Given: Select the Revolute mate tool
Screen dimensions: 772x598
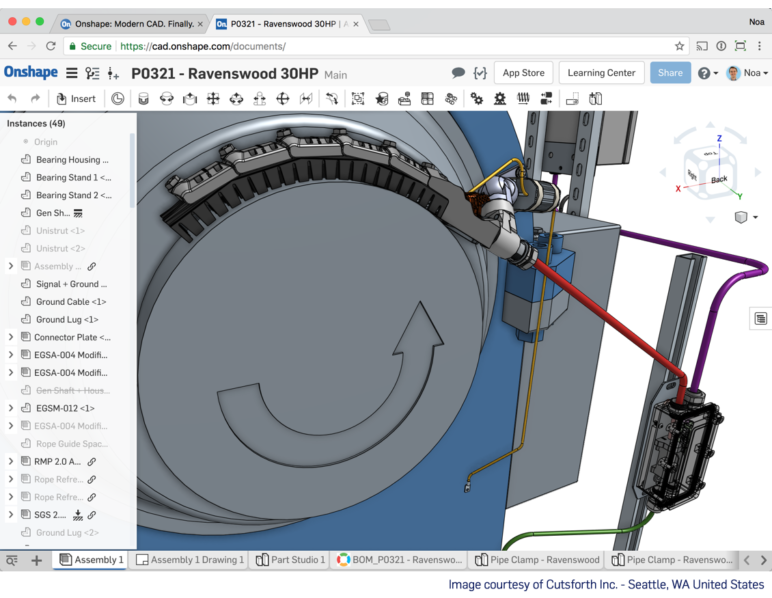Looking at the screenshot, I should point(167,99).
